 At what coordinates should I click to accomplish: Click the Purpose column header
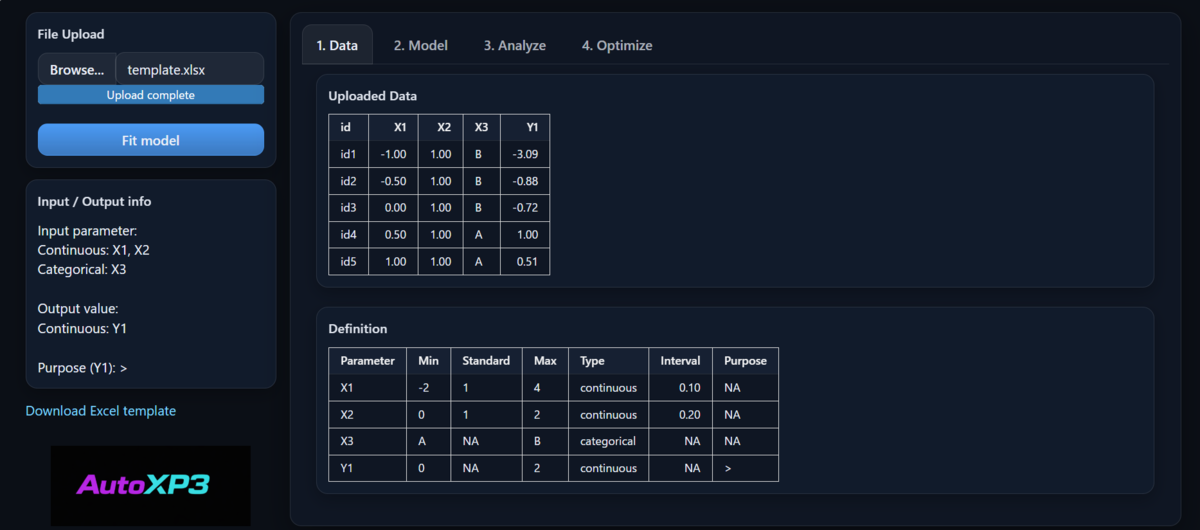click(745, 360)
